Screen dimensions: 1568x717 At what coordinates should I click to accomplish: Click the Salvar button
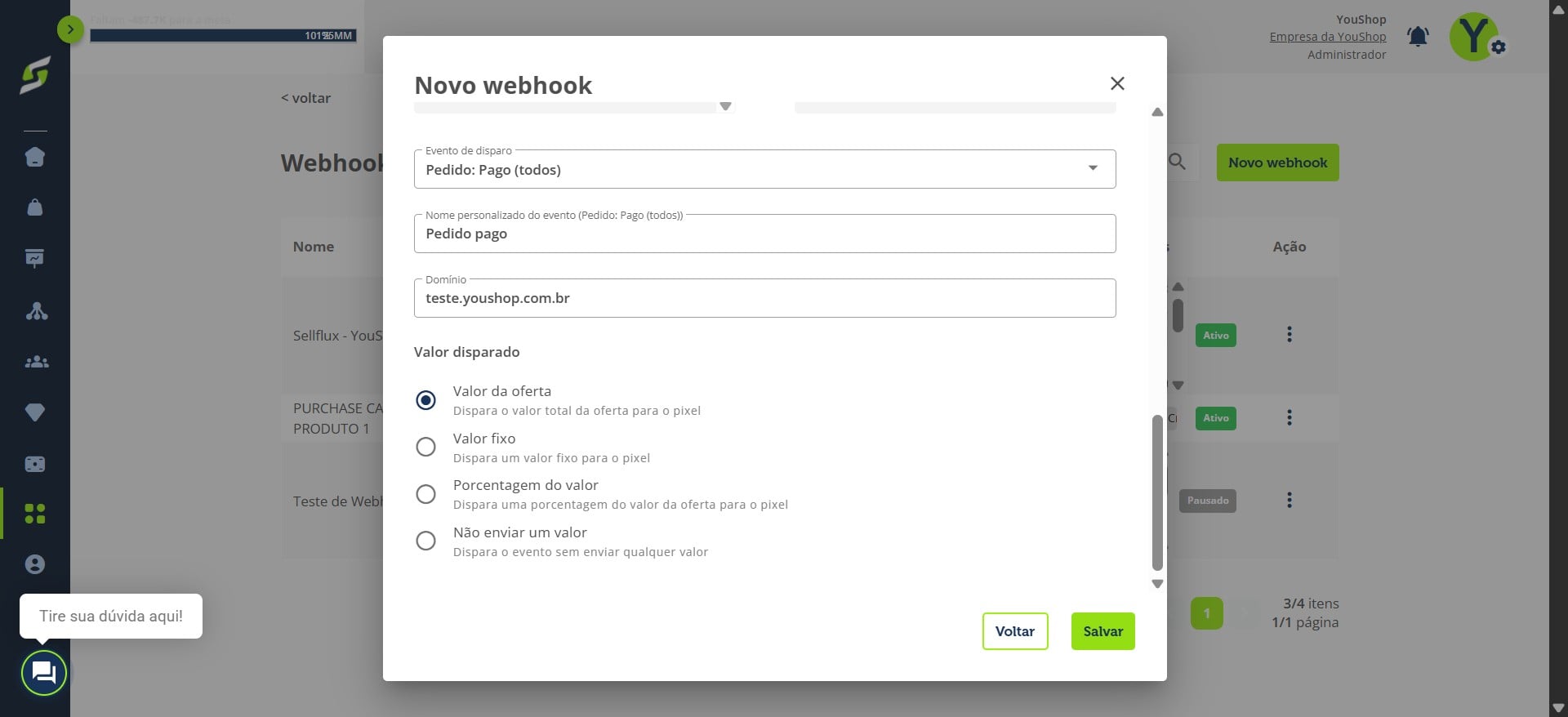(x=1102, y=631)
